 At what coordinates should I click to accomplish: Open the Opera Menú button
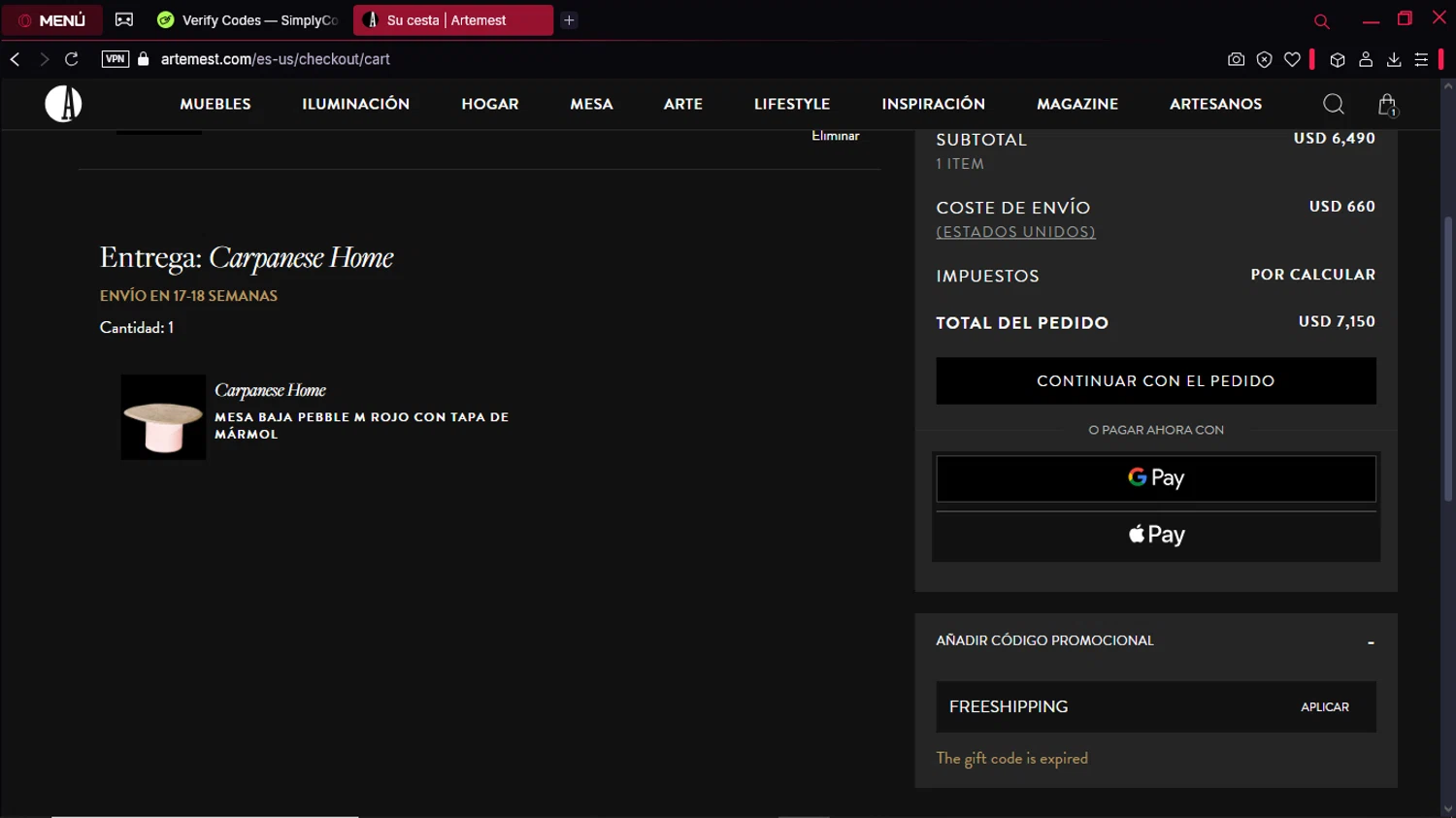coord(52,20)
